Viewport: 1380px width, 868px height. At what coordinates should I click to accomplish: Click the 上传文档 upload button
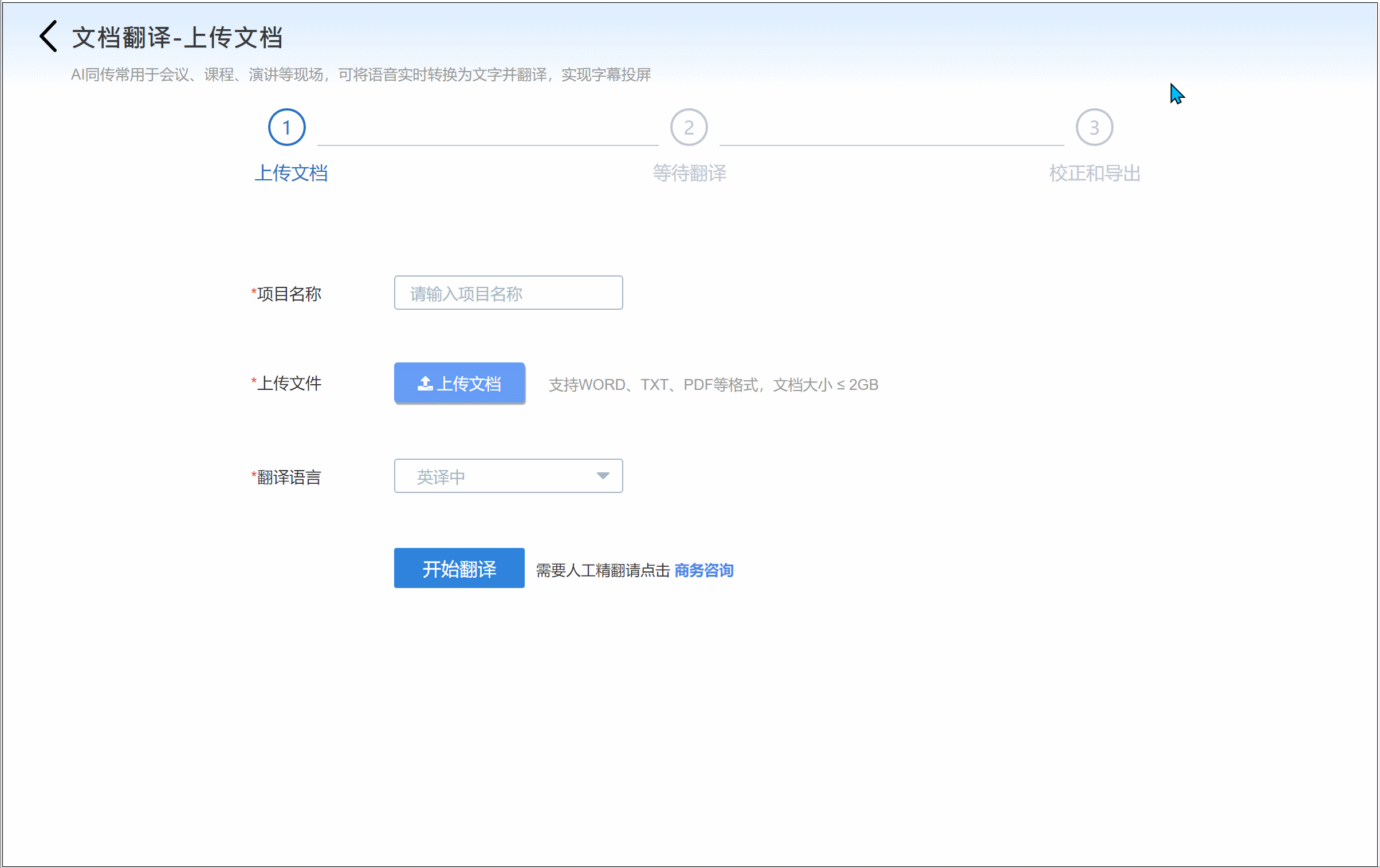point(459,383)
